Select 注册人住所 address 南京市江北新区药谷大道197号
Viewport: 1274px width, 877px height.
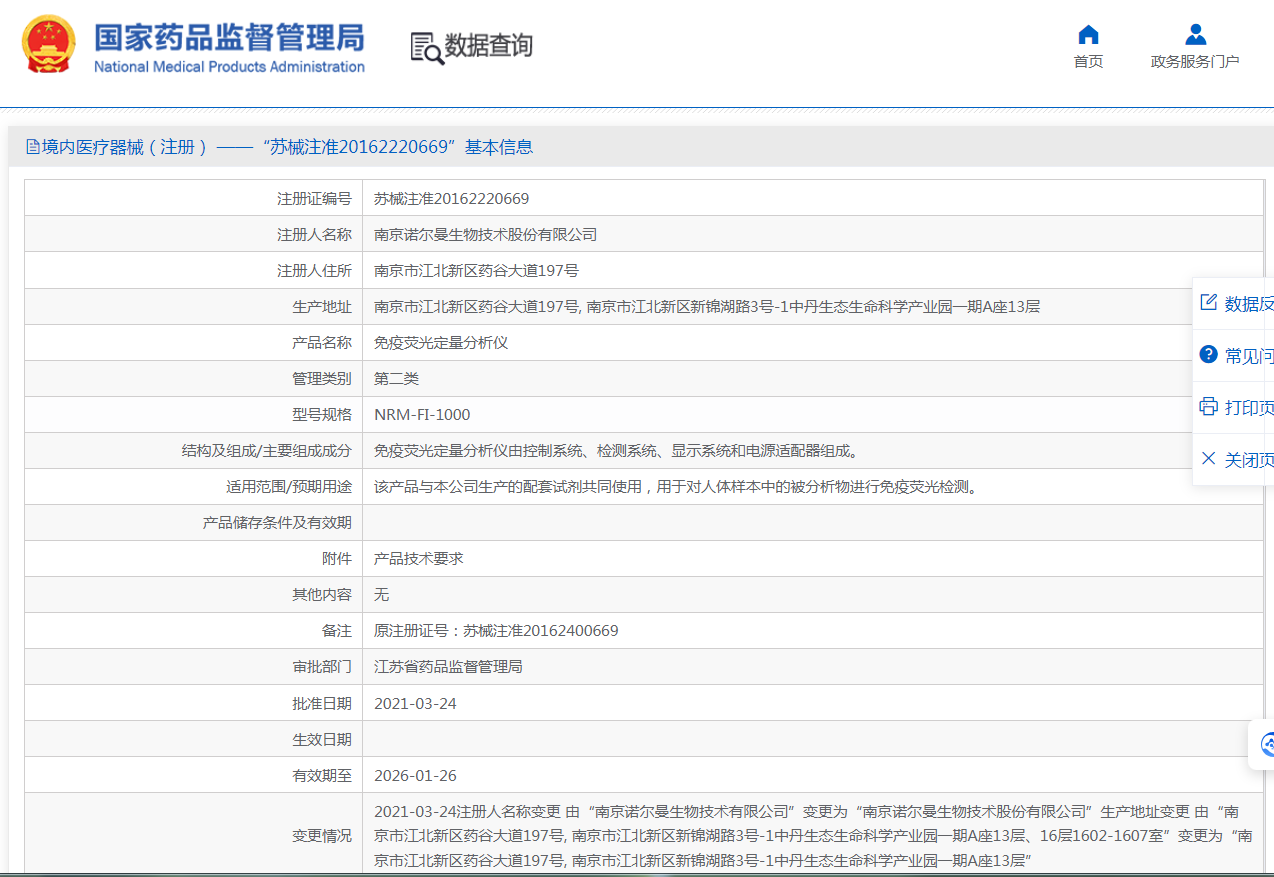(x=476, y=271)
